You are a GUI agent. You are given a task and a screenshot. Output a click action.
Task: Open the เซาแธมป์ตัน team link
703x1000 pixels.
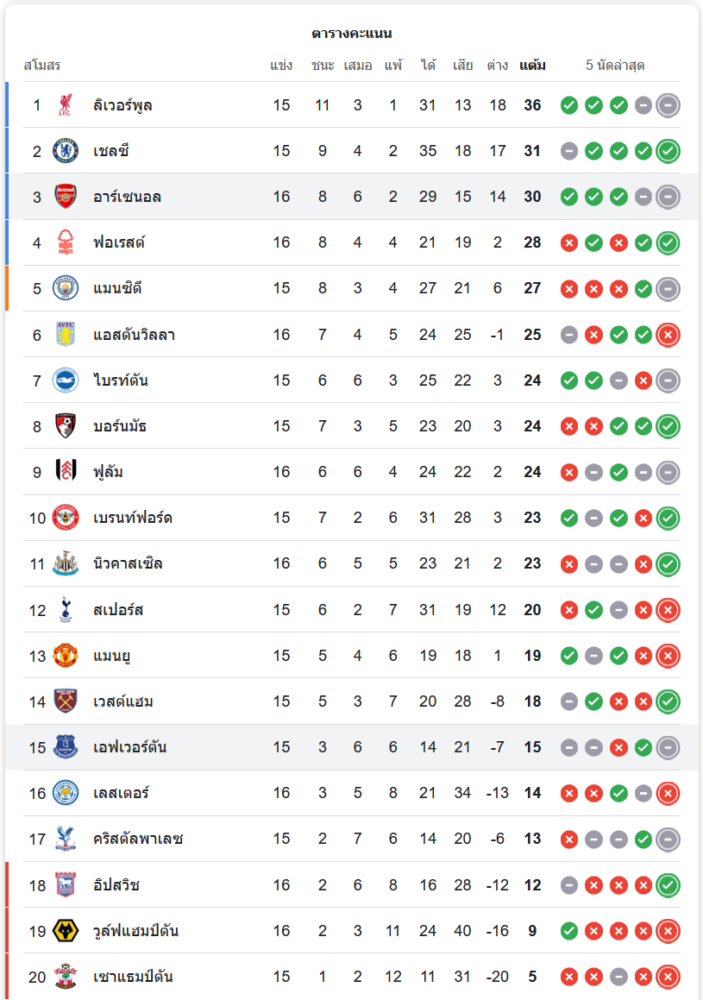click(133, 977)
